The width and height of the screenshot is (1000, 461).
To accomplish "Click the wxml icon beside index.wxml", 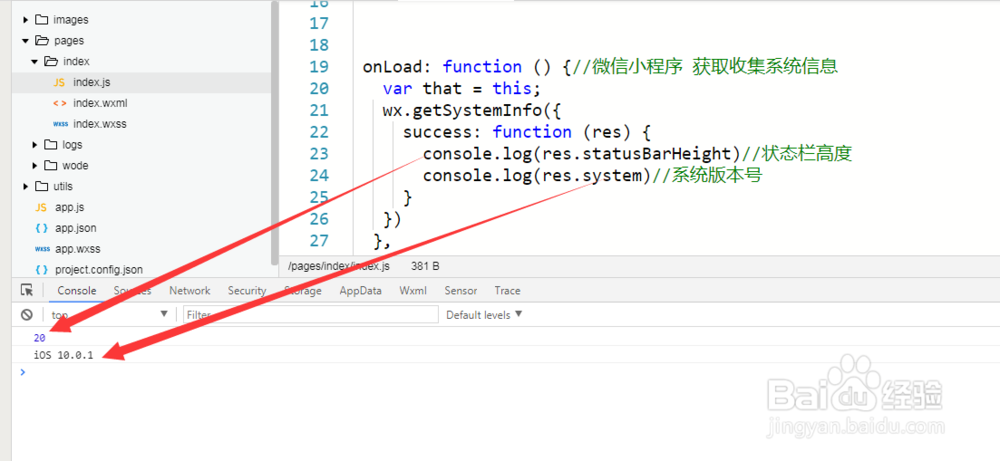I will (x=59, y=103).
